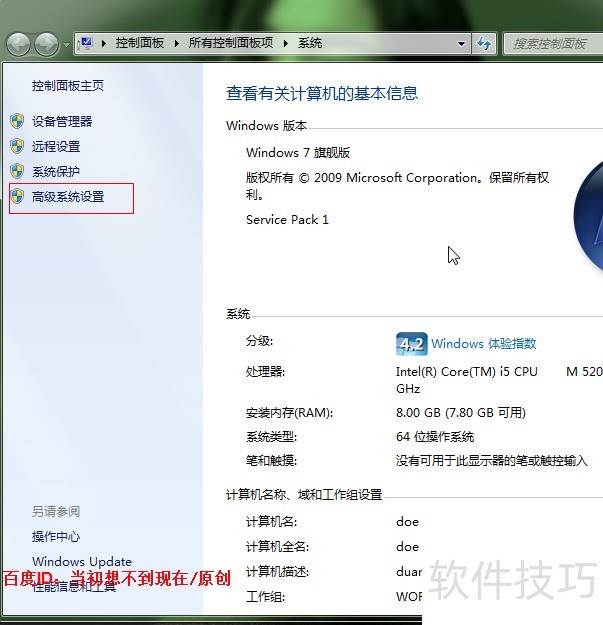Expand arrow before 系统 breadcrumb
603x625 pixels.
pyautogui.click(x=286, y=43)
